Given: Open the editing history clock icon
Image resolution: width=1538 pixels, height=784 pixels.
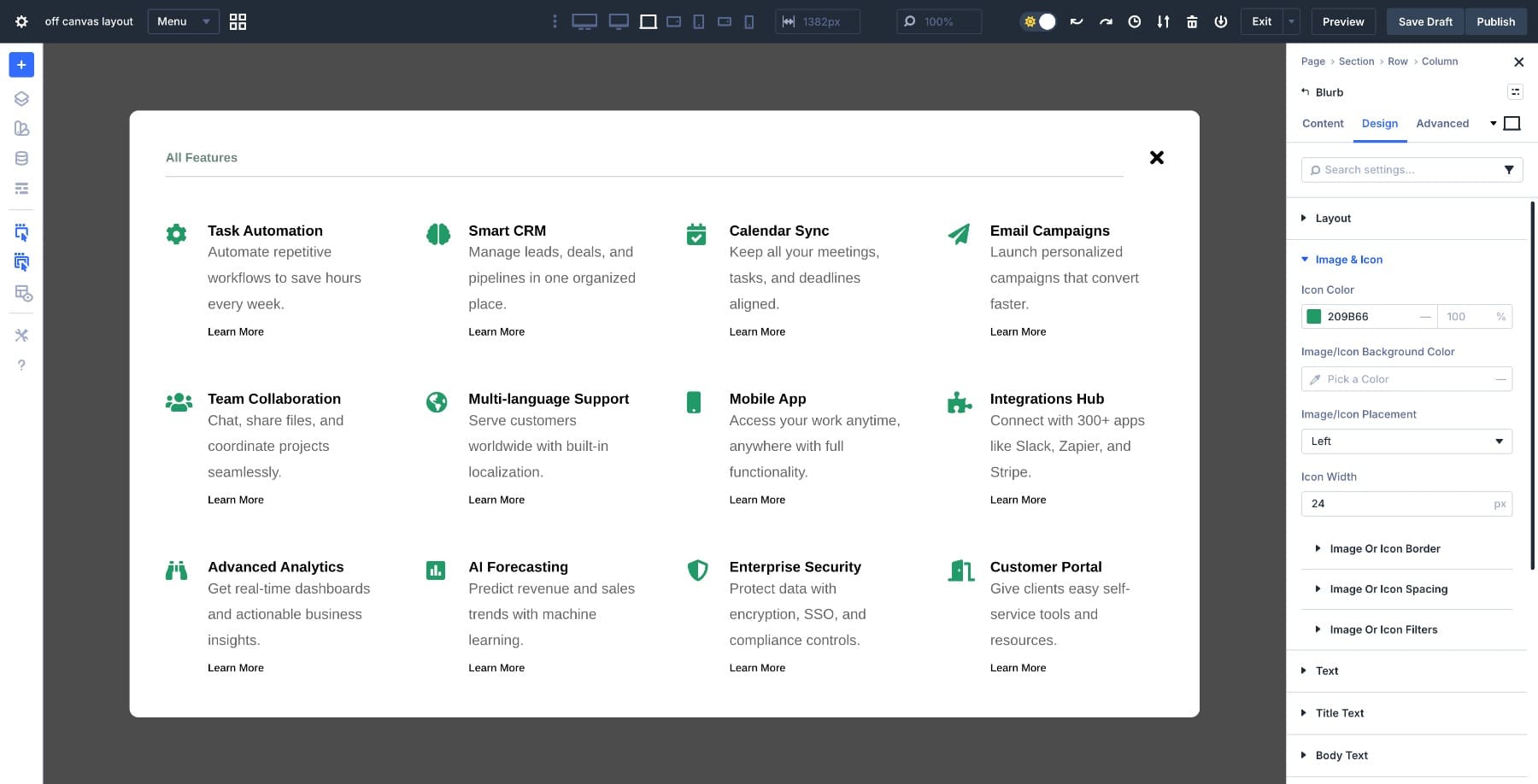Looking at the screenshot, I should click(x=1135, y=21).
